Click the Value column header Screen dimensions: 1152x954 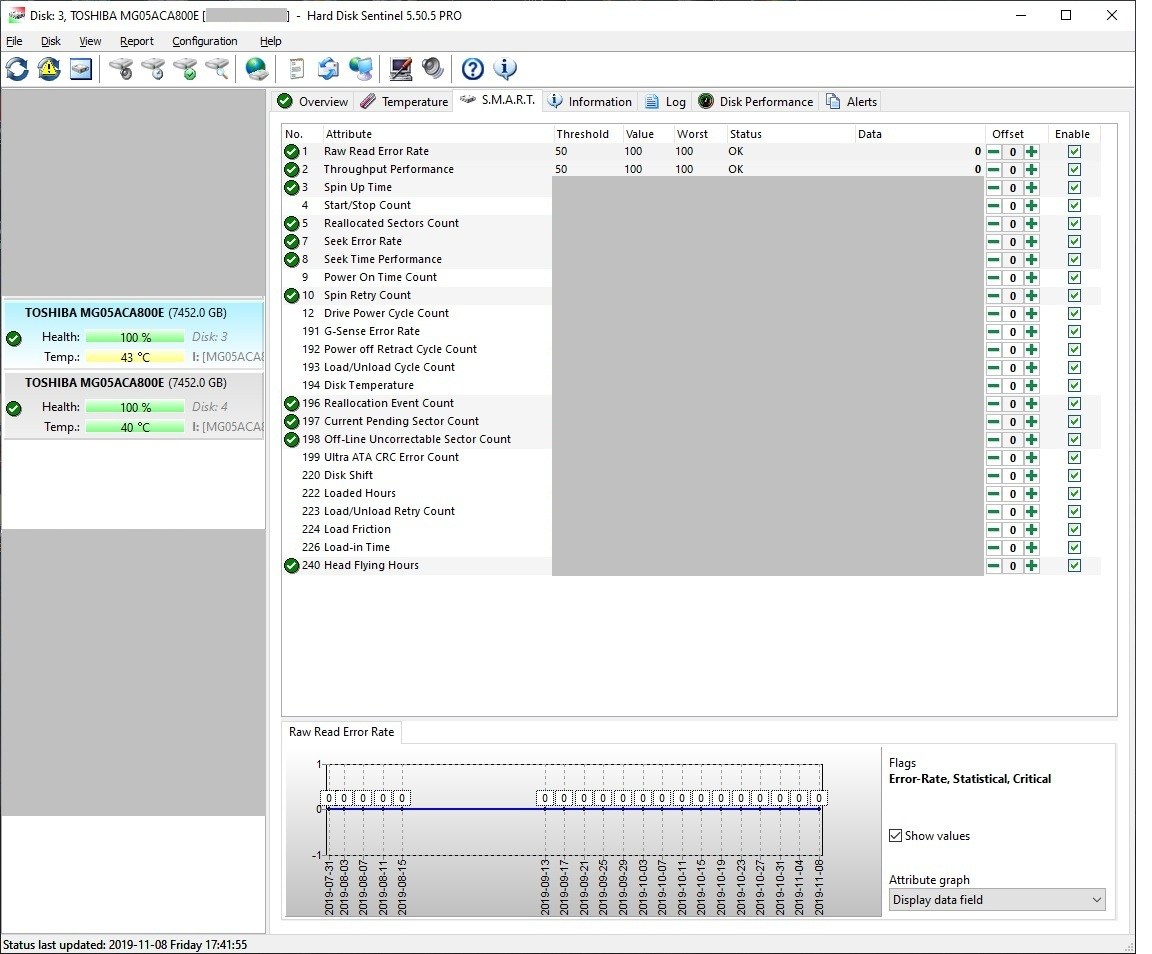click(647, 134)
